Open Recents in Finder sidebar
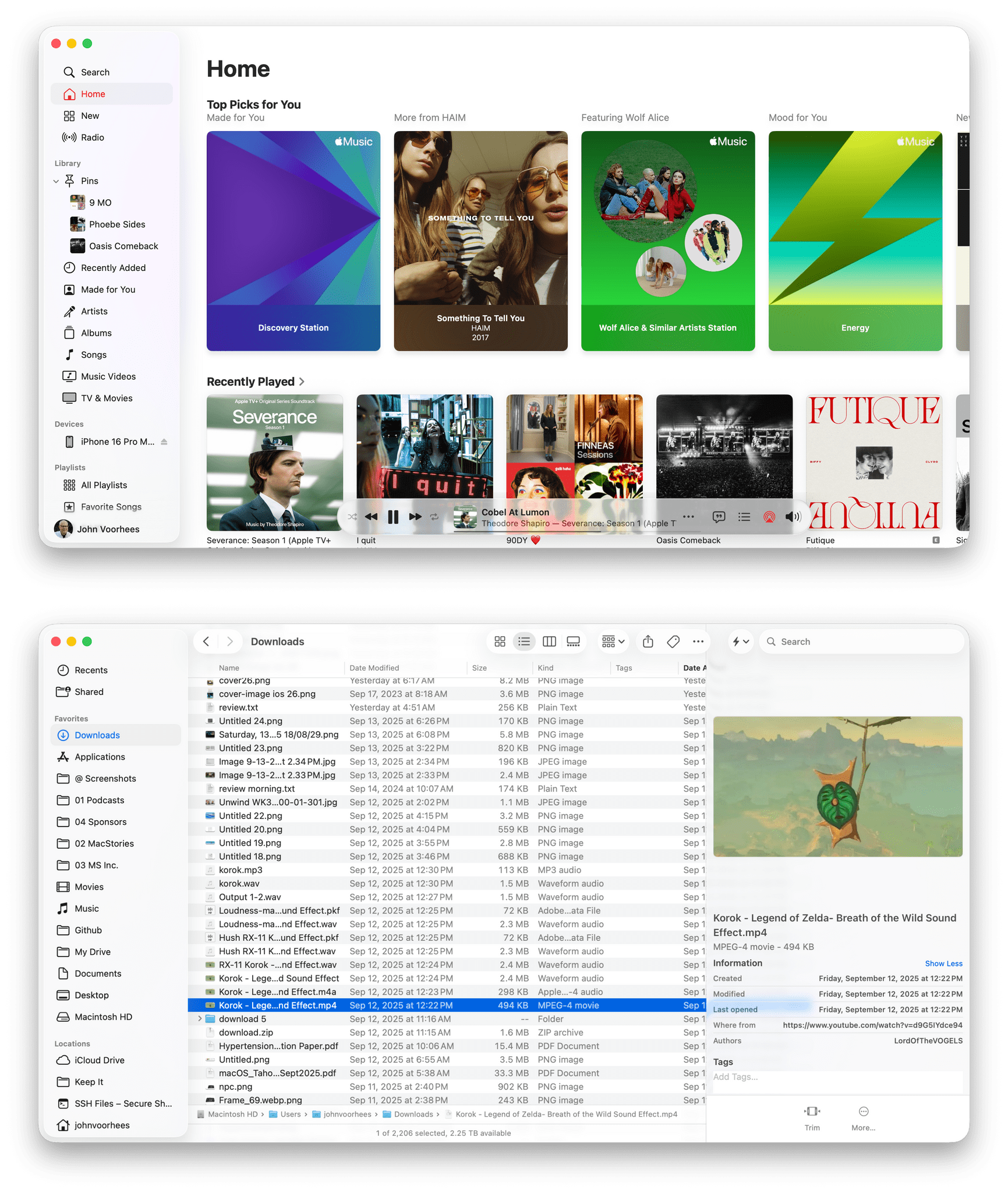Viewport: 1008px width, 1193px height. pyautogui.click(x=116, y=670)
